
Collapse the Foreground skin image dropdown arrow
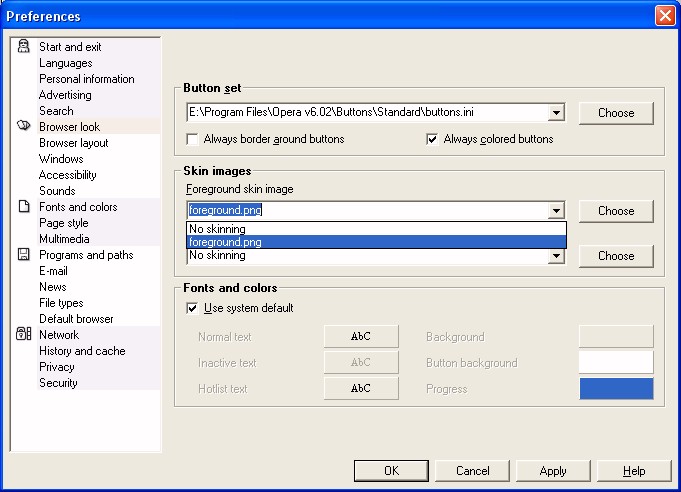(557, 211)
